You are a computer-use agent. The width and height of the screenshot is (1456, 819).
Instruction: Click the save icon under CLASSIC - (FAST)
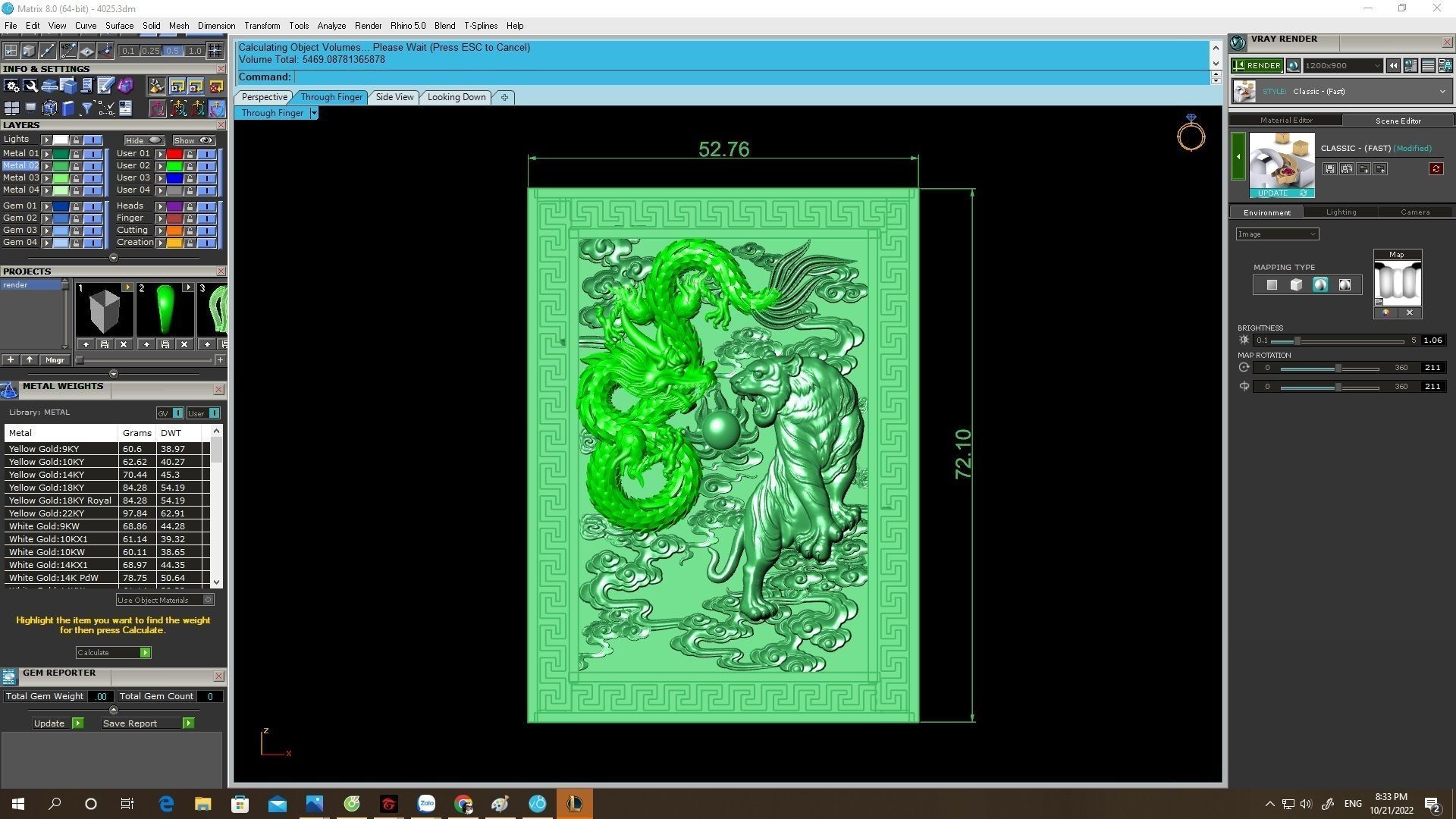click(1329, 169)
